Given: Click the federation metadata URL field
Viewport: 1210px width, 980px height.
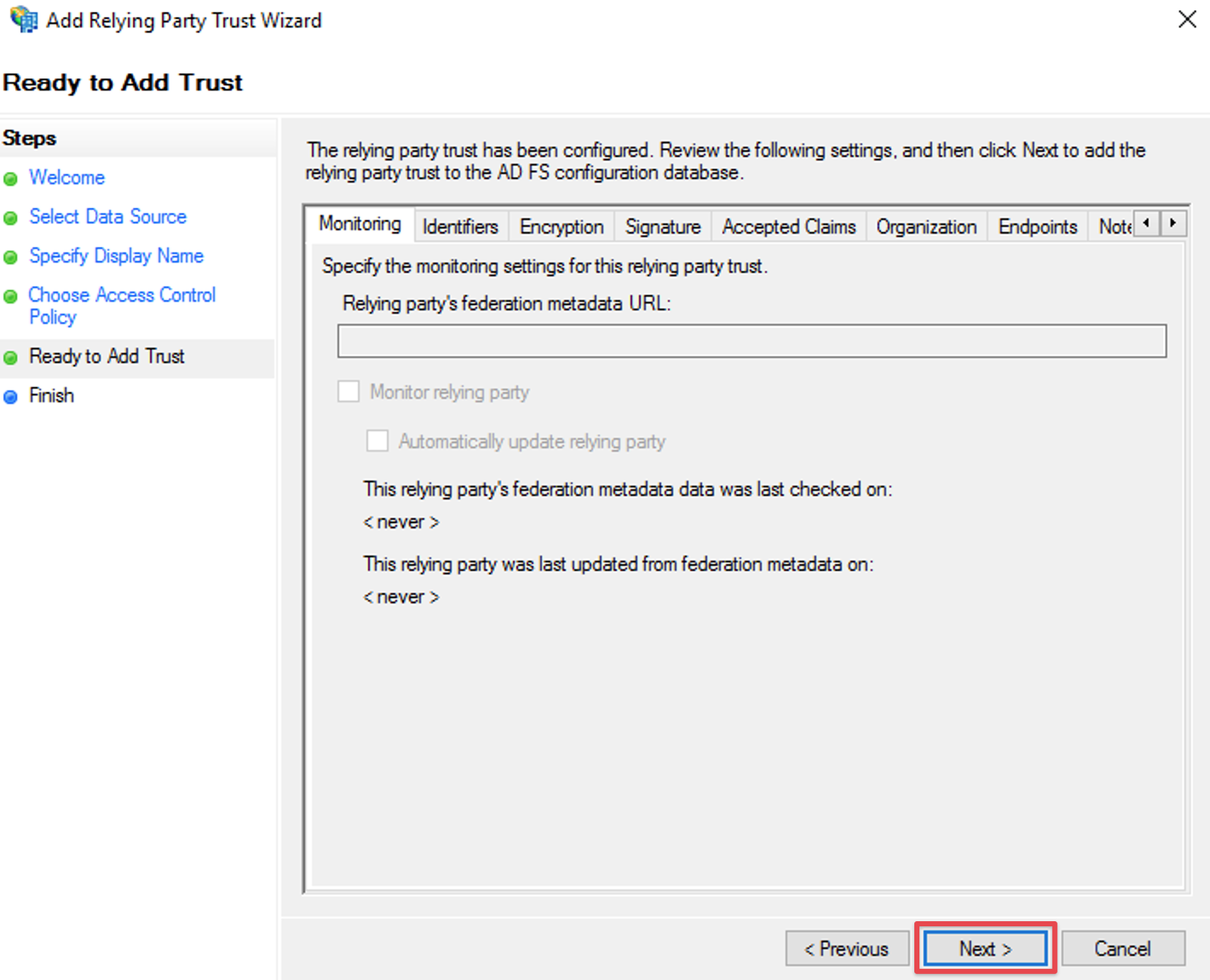Looking at the screenshot, I should (752, 342).
